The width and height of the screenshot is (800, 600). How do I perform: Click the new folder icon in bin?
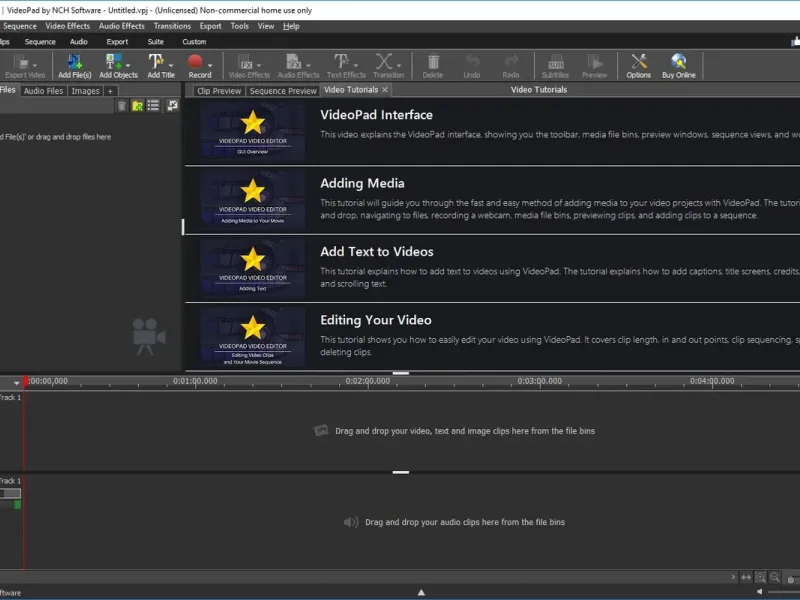pos(137,106)
